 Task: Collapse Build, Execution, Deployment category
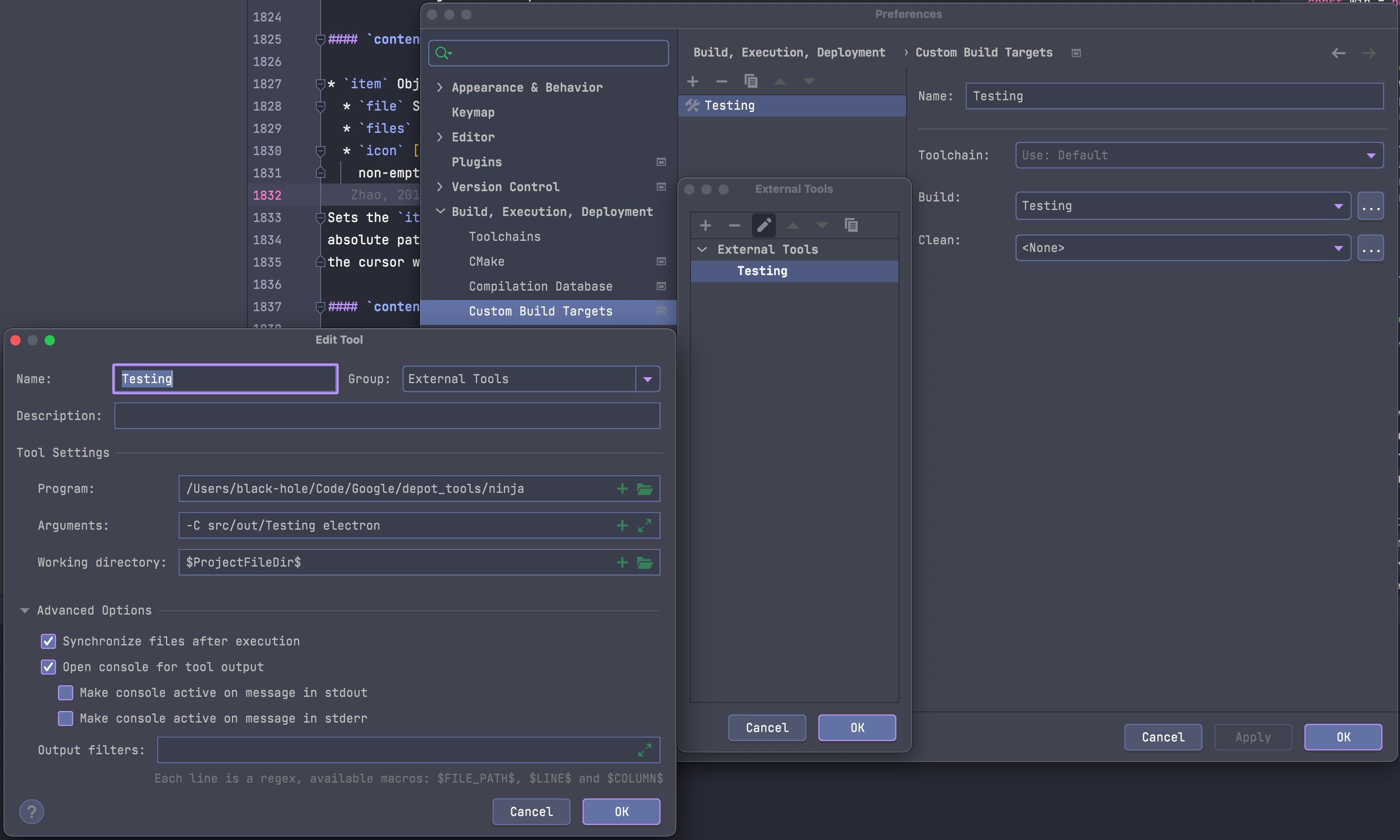440,211
